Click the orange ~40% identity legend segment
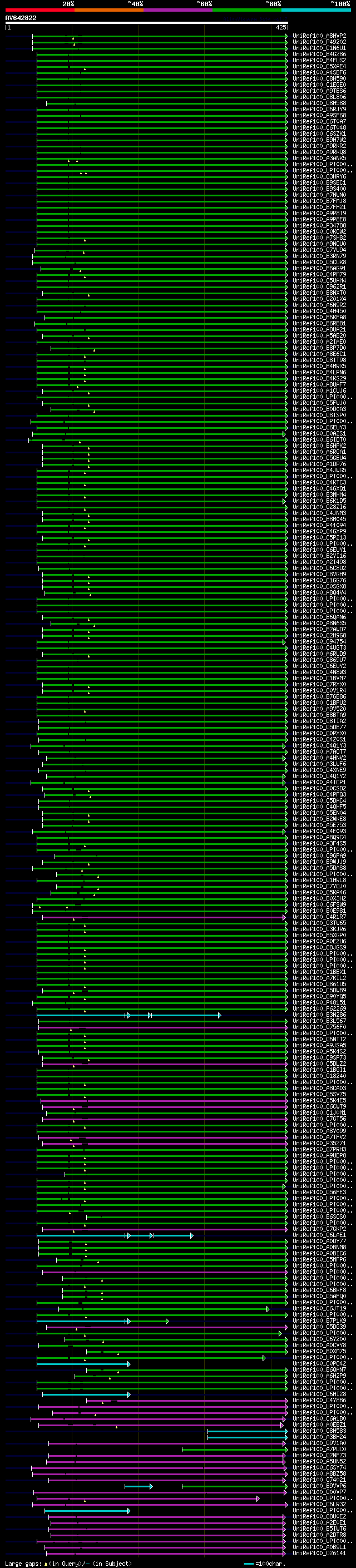The image size is (356, 1568). 109,10
